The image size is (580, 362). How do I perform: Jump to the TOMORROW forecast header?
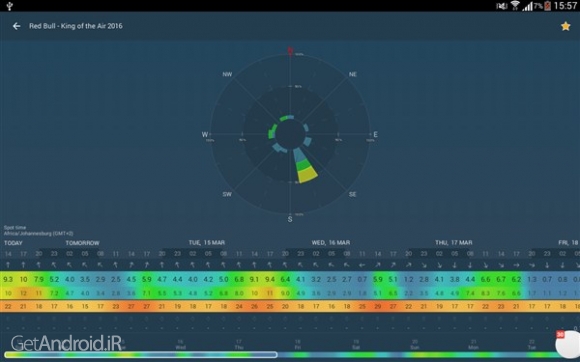(82, 243)
